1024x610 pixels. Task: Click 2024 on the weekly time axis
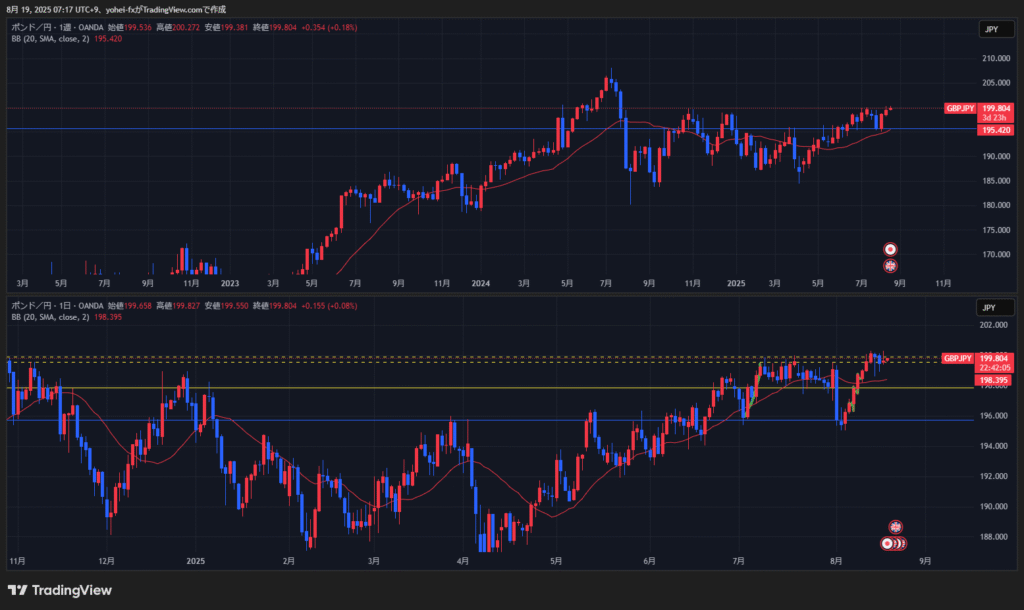[x=481, y=283]
